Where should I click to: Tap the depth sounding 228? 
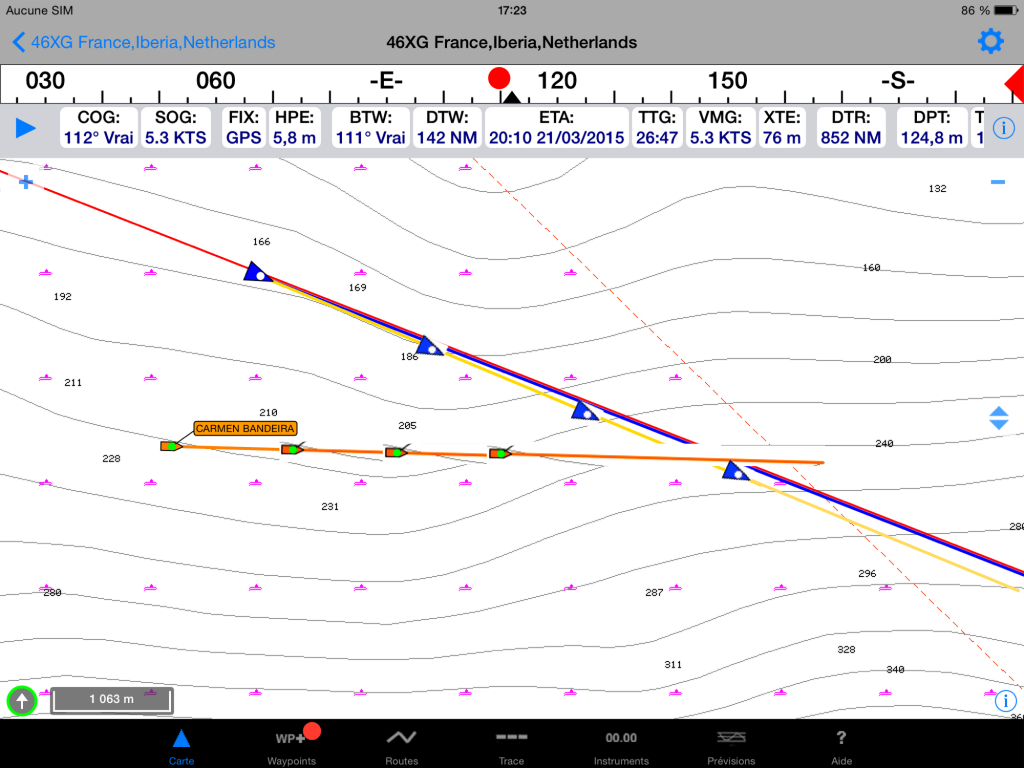click(111, 458)
